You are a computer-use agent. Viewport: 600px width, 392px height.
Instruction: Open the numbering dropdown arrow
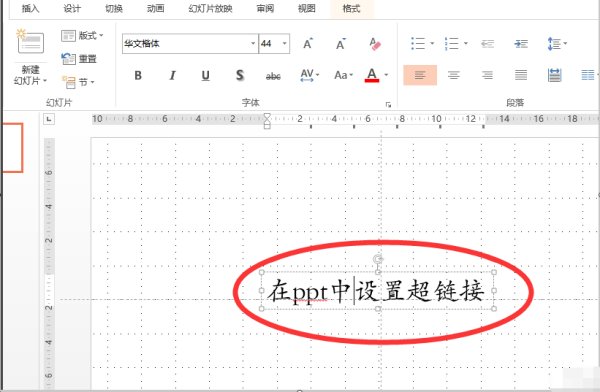[466, 43]
